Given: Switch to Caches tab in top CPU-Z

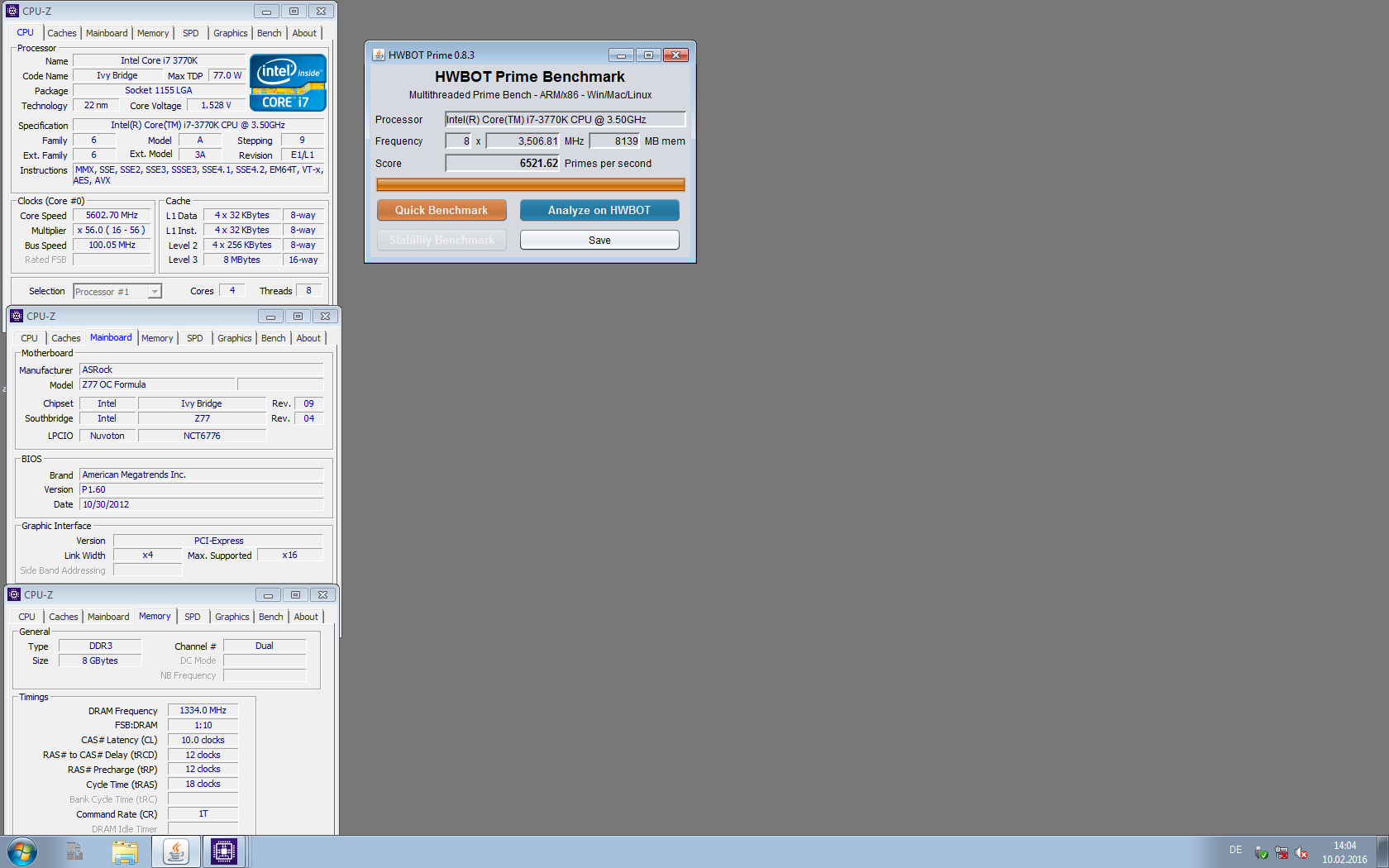Looking at the screenshot, I should tap(62, 33).
